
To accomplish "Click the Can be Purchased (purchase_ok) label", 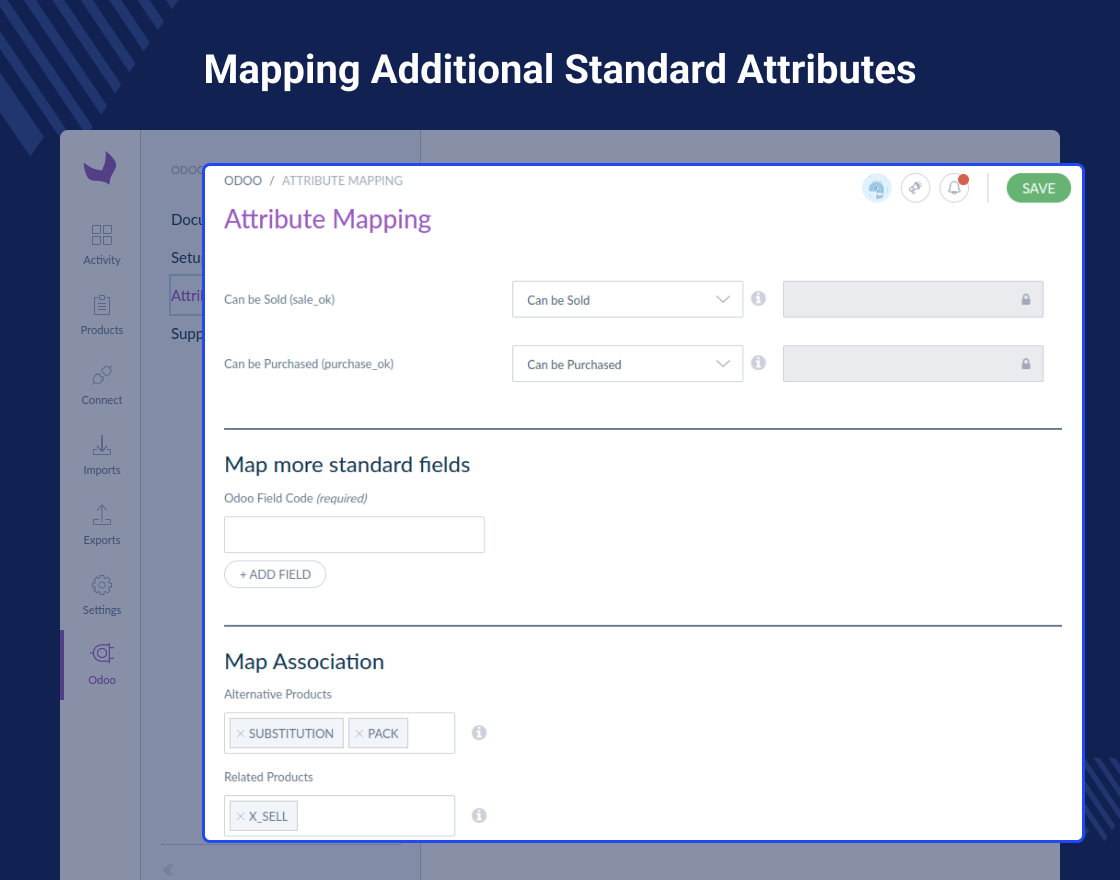I will coord(309,364).
